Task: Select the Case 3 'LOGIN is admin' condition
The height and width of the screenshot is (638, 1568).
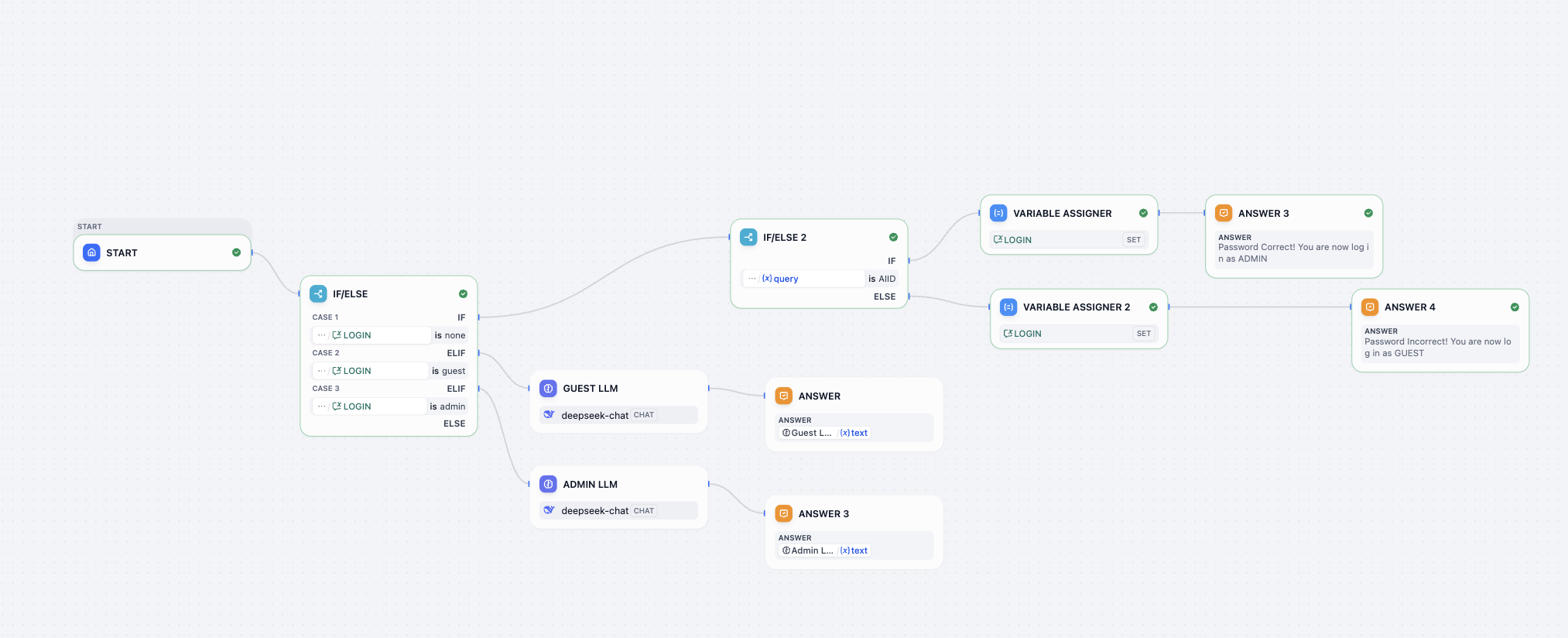Action: point(389,406)
